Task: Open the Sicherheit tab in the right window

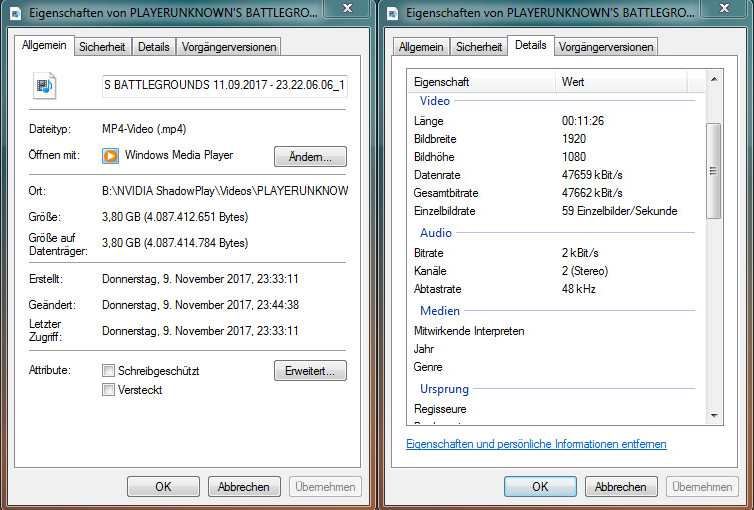Action: [479, 47]
